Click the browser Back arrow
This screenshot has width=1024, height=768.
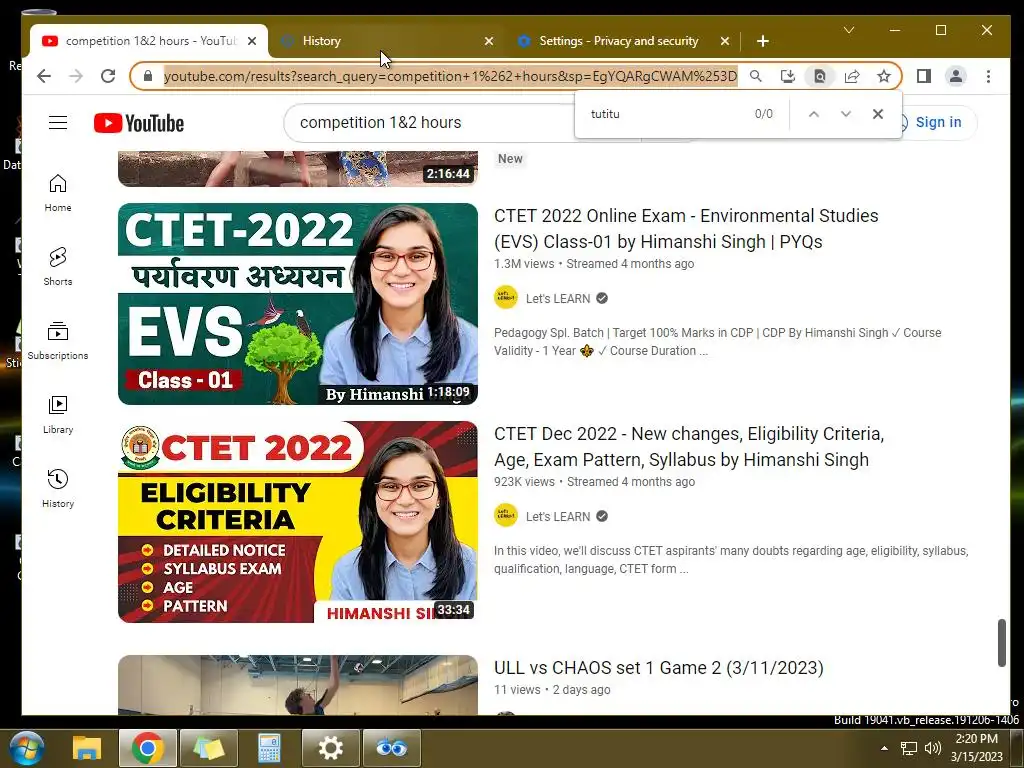pyautogui.click(x=44, y=76)
